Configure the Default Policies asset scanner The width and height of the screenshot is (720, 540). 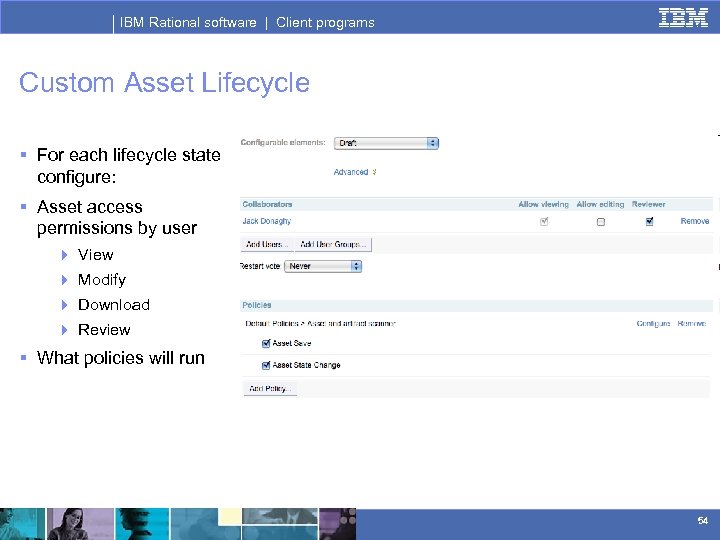point(653,324)
